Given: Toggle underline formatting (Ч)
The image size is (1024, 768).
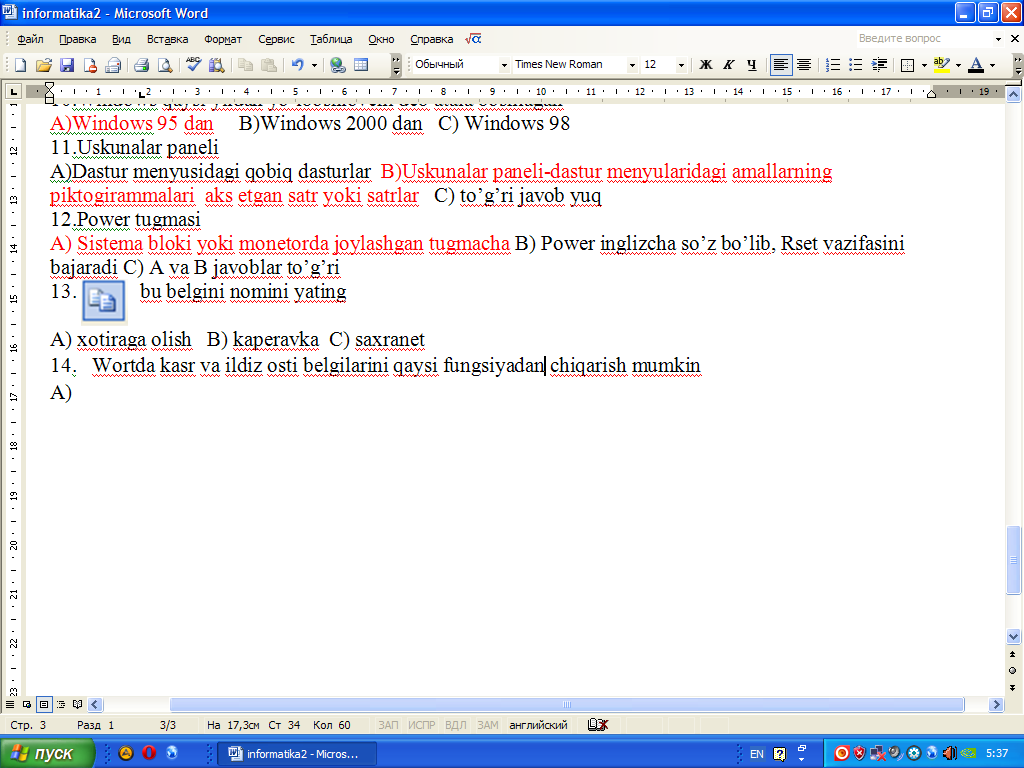Looking at the screenshot, I should click(752, 65).
